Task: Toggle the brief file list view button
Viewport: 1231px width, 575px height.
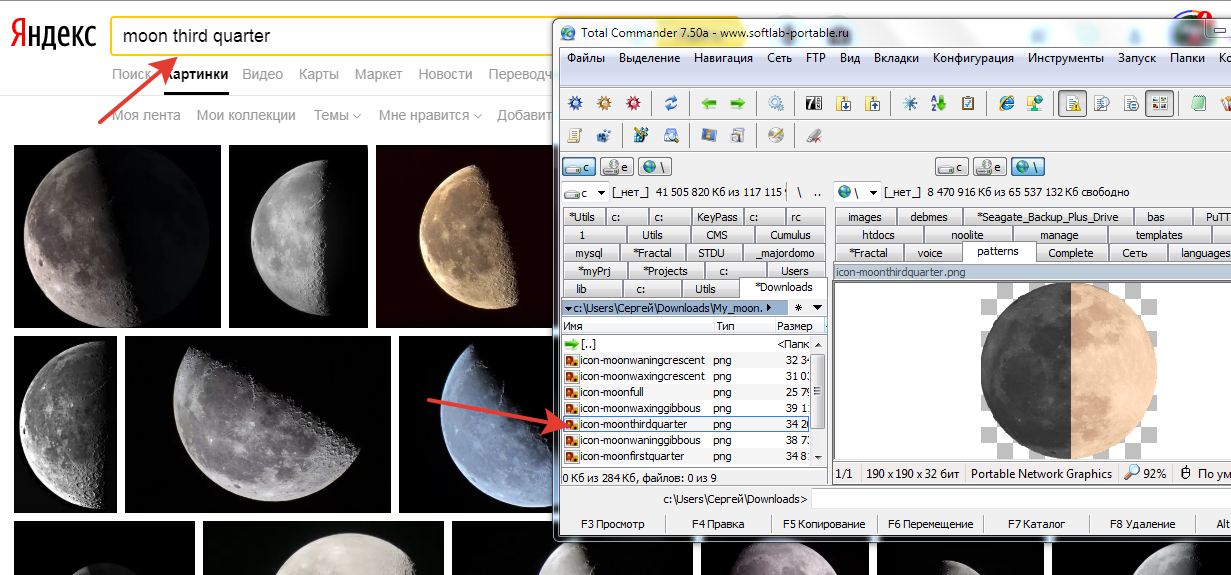Action: (1072, 103)
